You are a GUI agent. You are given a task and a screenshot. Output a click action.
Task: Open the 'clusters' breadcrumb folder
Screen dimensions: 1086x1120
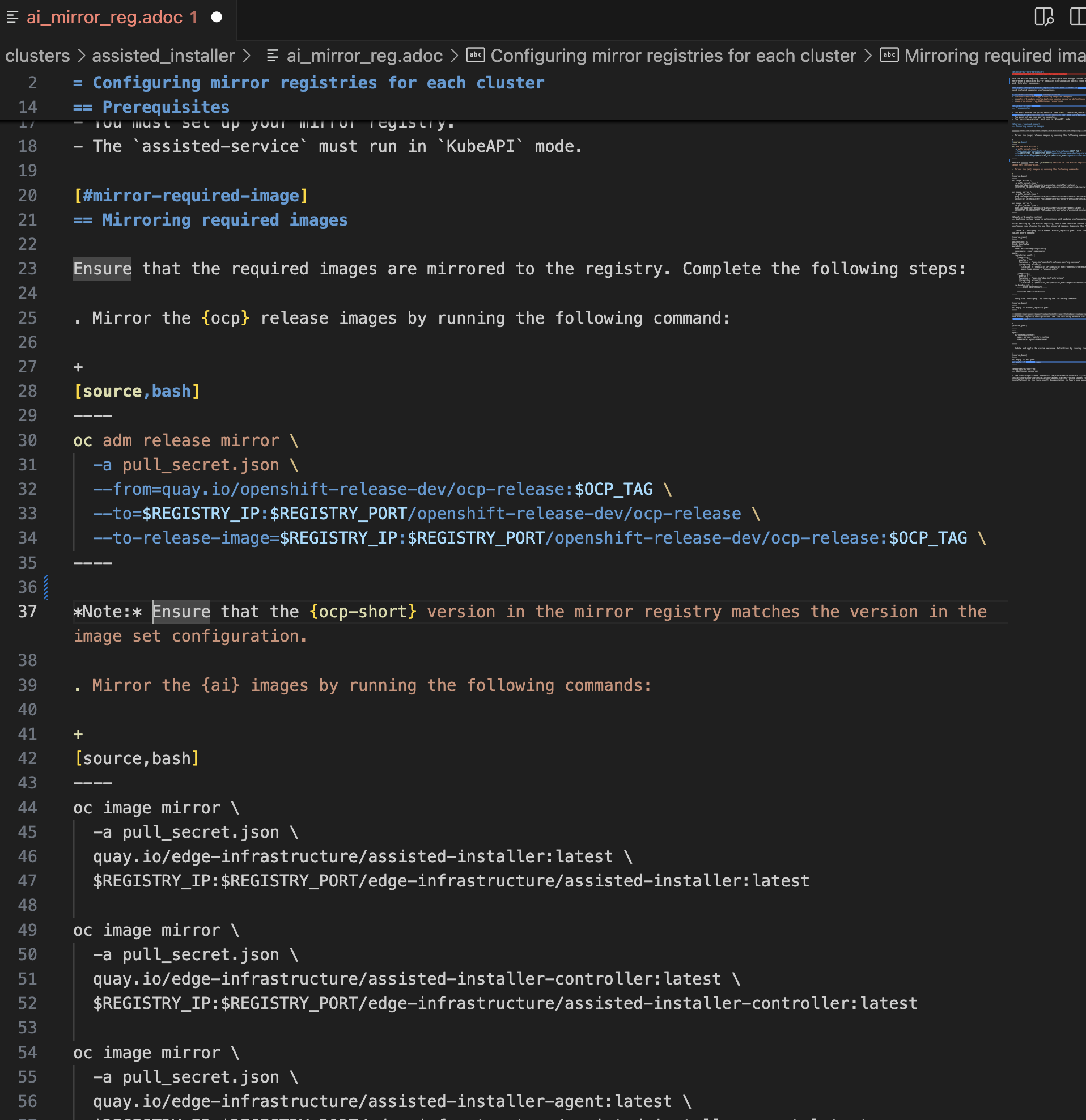37,56
